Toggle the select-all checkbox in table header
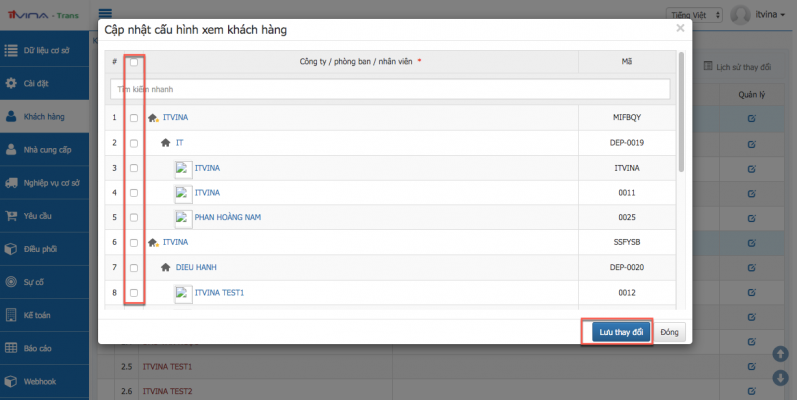Image resolution: width=797 pixels, height=400 pixels. point(134,62)
